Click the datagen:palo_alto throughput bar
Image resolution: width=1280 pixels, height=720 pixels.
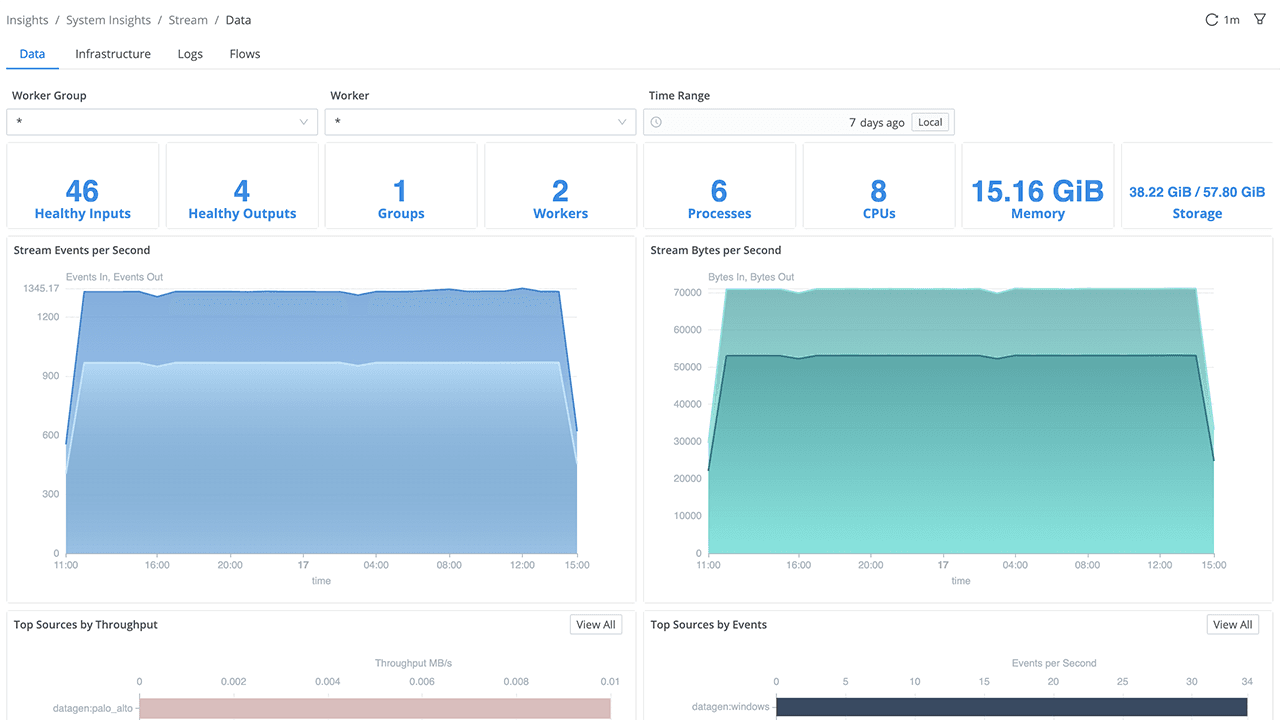(375, 708)
